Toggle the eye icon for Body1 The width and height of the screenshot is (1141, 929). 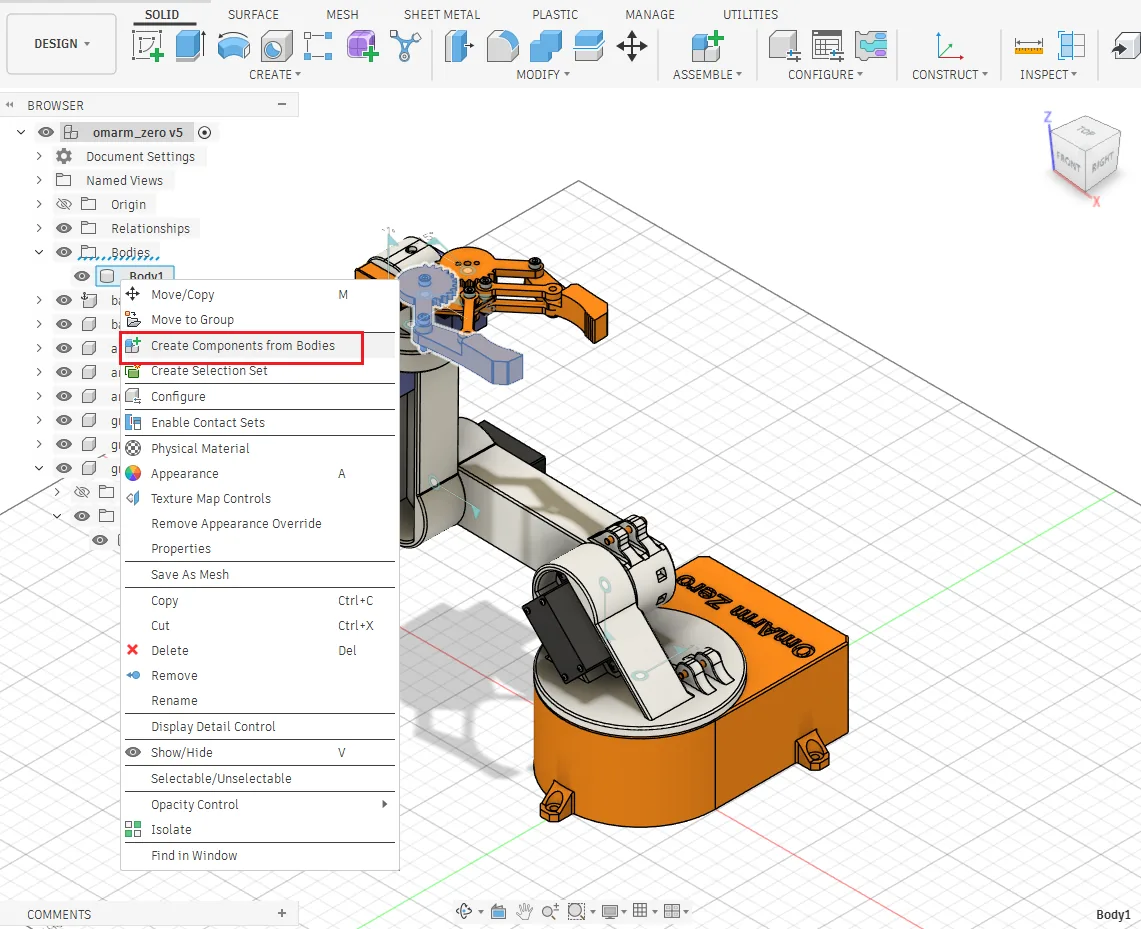82,276
